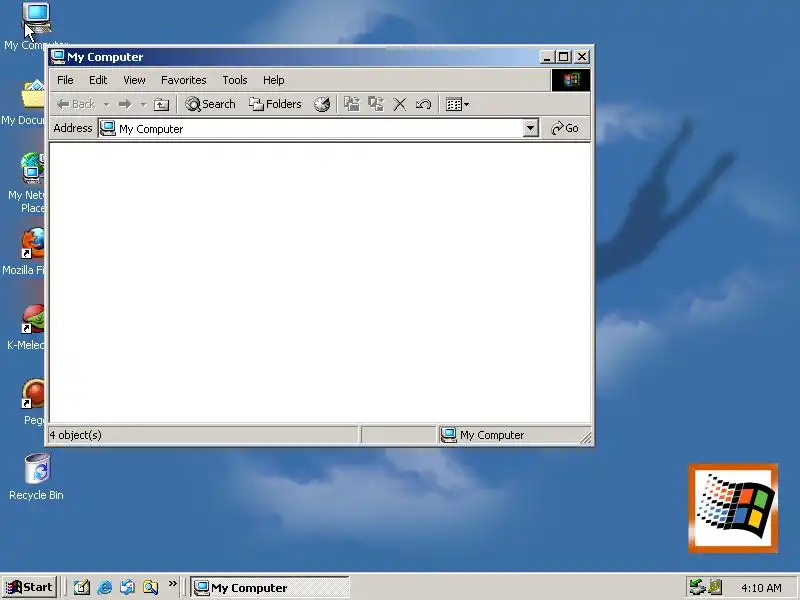Launch Outlook Express from quick launch
This screenshot has width=800, height=600.
pos(128,587)
